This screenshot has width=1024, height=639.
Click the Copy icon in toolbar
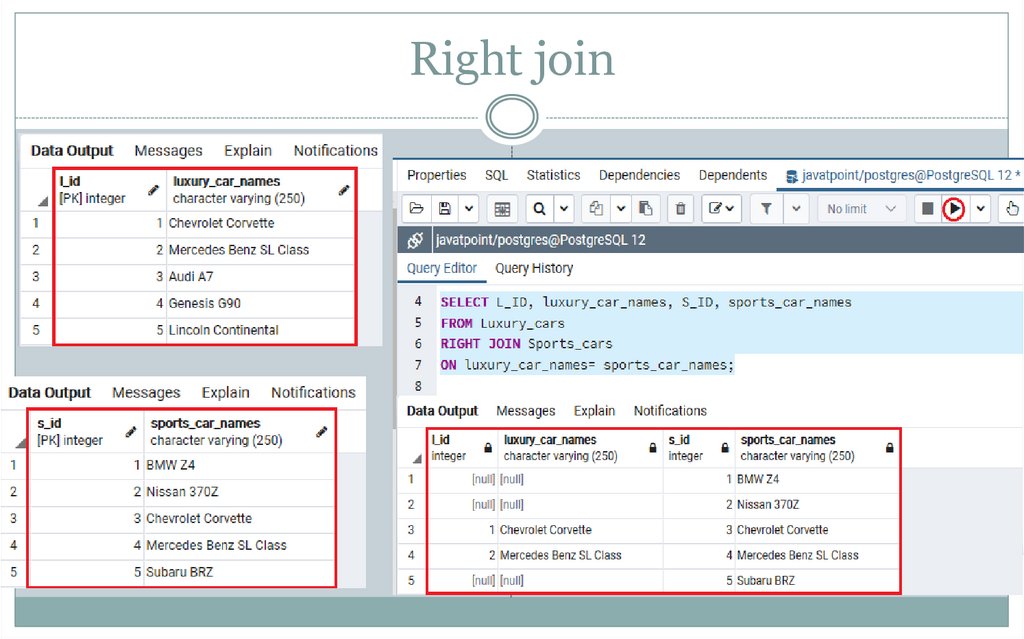click(596, 209)
